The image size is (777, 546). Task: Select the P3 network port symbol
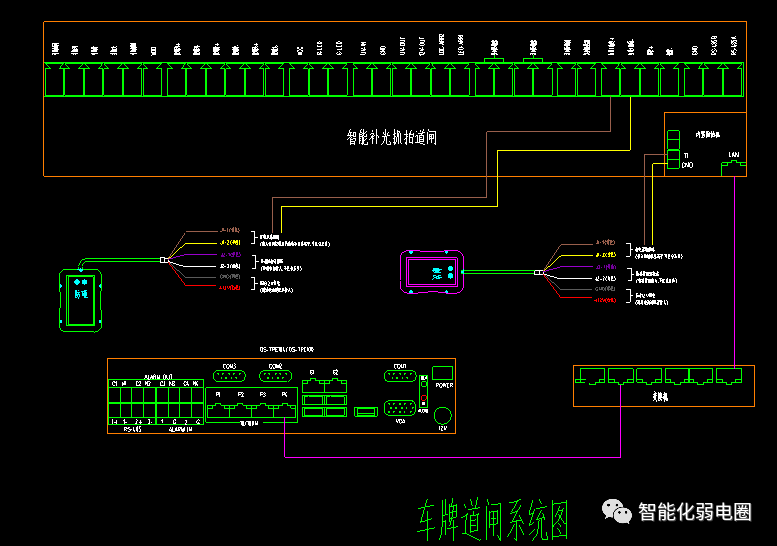[x=263, y=409]
